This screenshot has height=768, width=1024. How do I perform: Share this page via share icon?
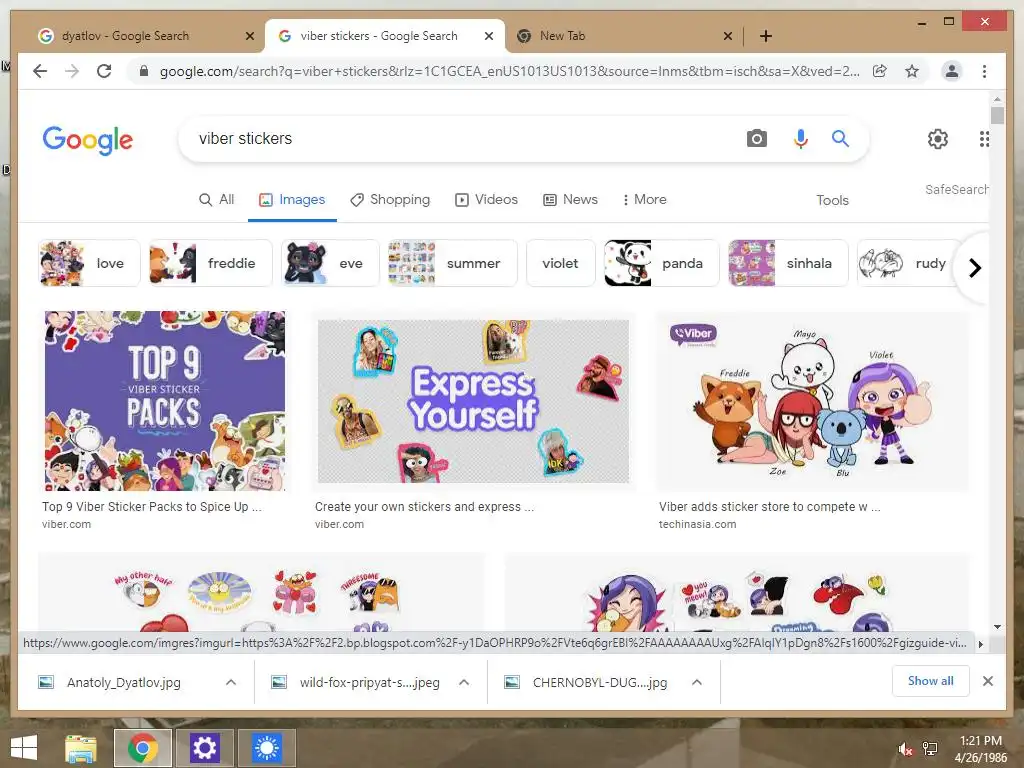880,71
